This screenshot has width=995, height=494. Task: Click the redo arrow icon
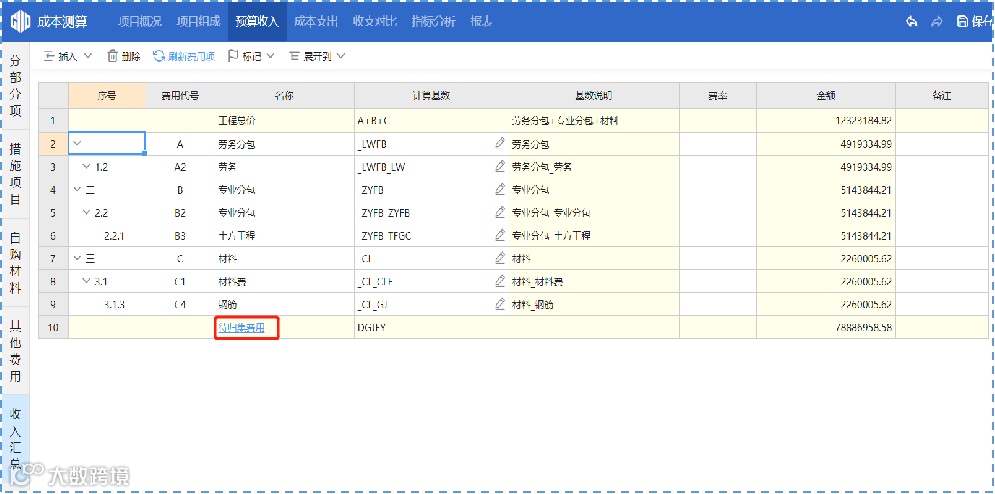(x=937, y=22)
